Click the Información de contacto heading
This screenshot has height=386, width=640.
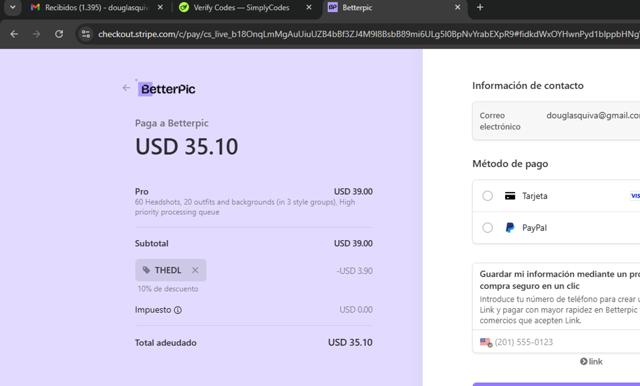pos(528,86)
